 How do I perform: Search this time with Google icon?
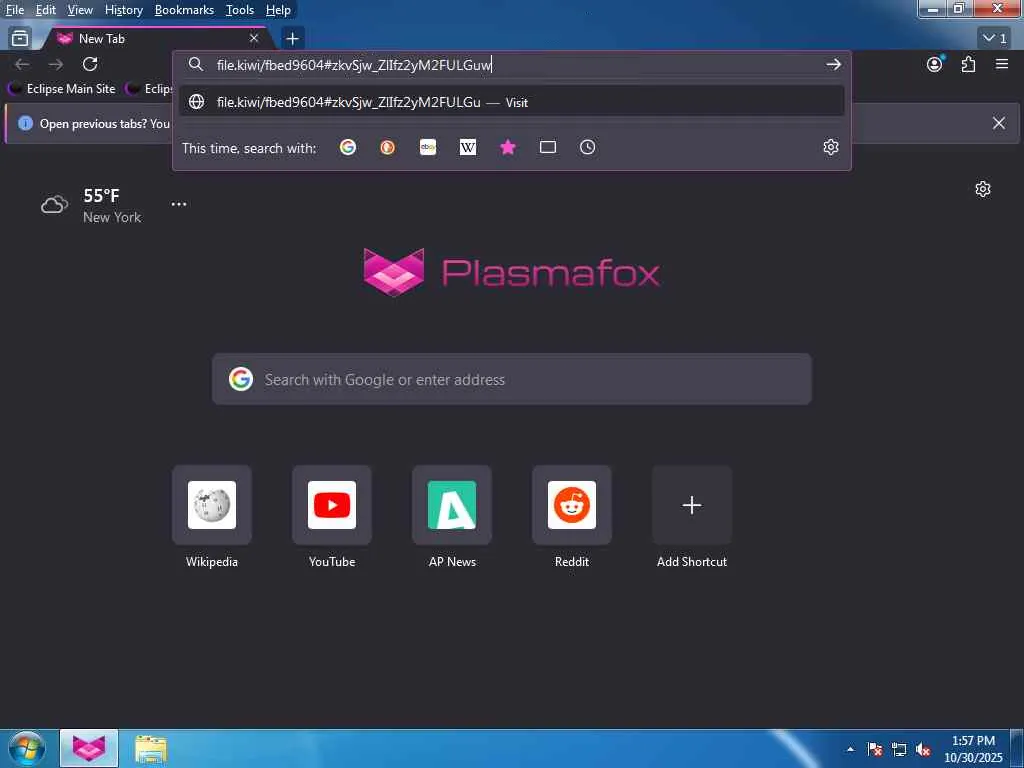(348, 148)
